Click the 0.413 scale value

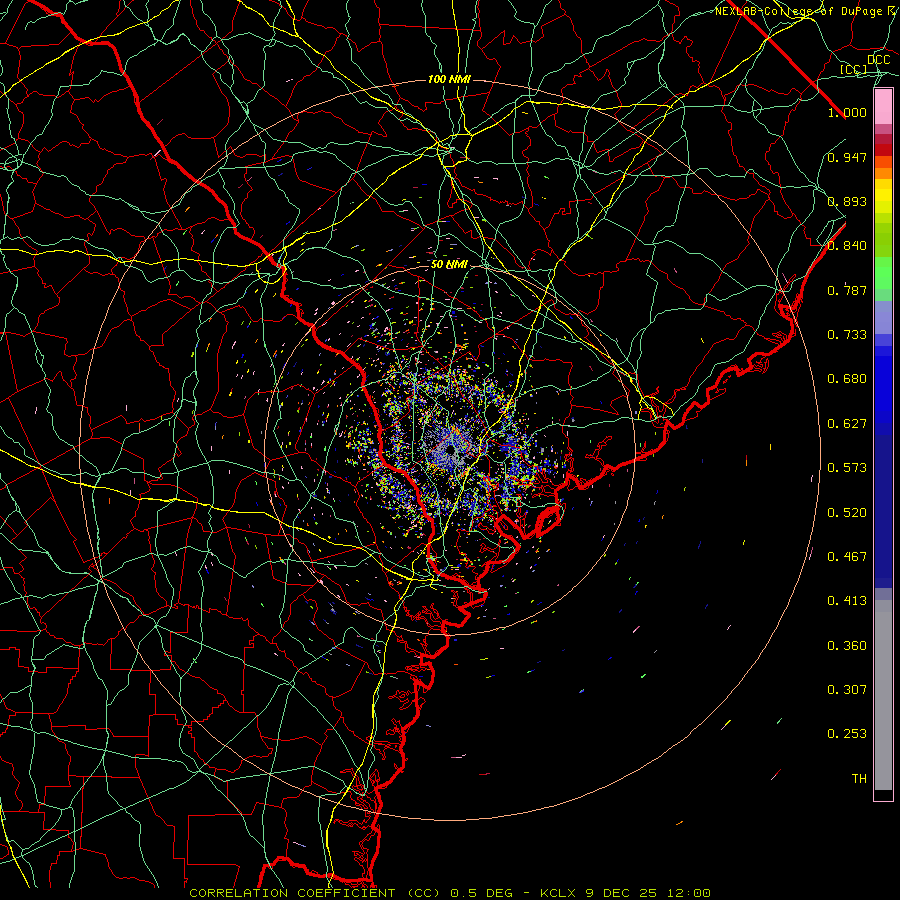(x=847, y=601)
